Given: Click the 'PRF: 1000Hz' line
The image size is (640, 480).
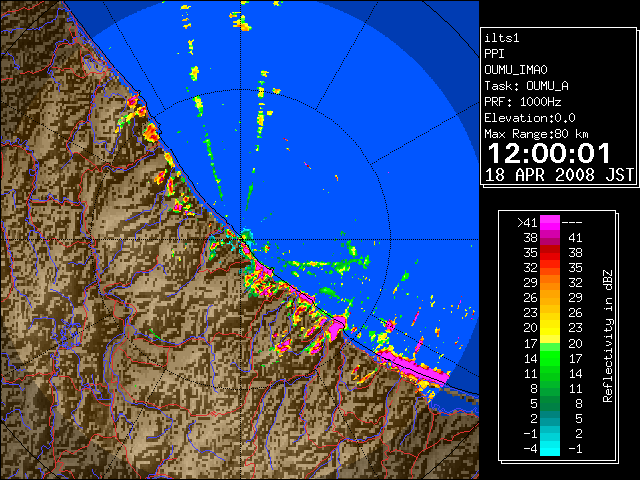Looking at the screenshot, I should [x=523, y=102].
